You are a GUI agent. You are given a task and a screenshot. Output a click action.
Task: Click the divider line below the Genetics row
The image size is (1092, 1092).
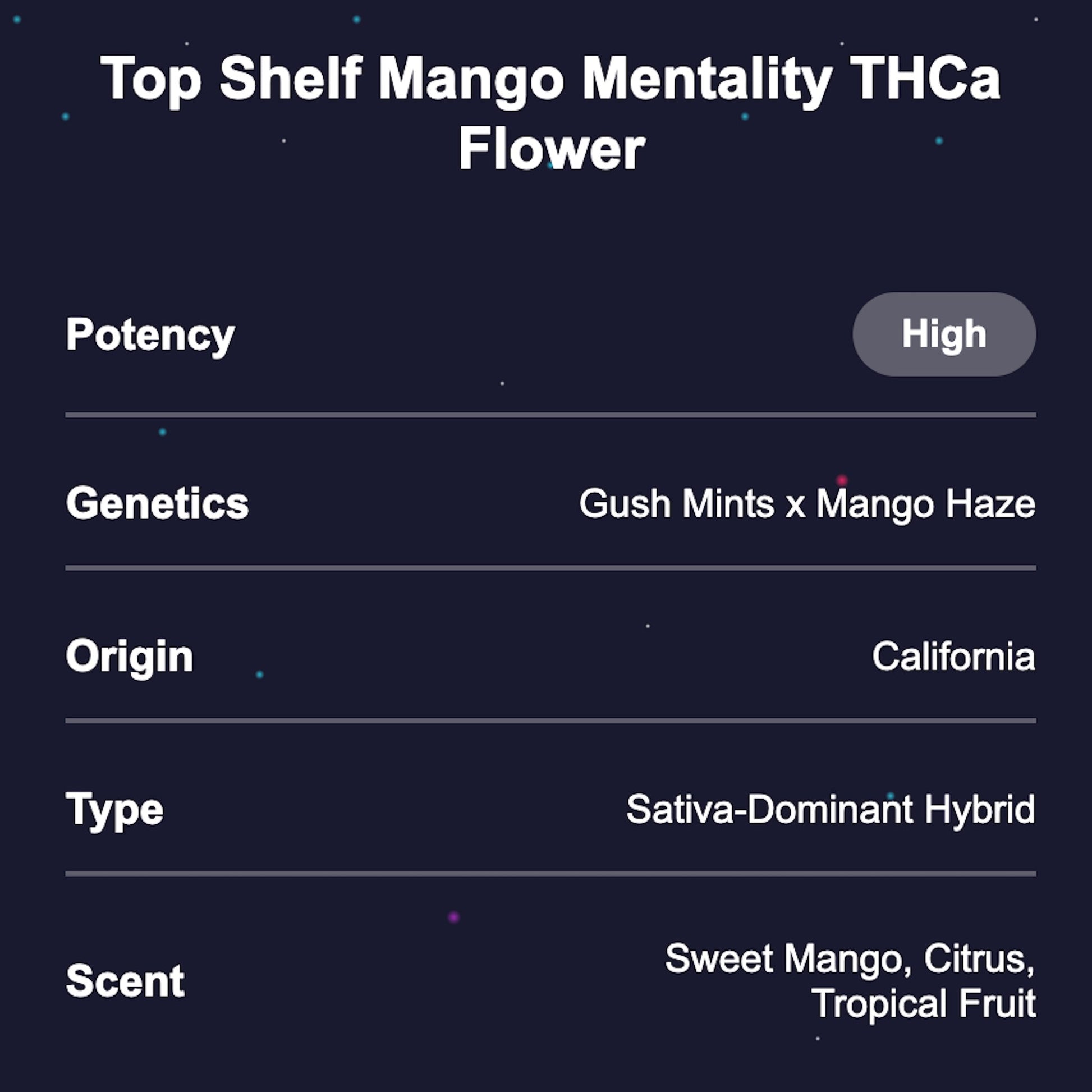point(550,567)
